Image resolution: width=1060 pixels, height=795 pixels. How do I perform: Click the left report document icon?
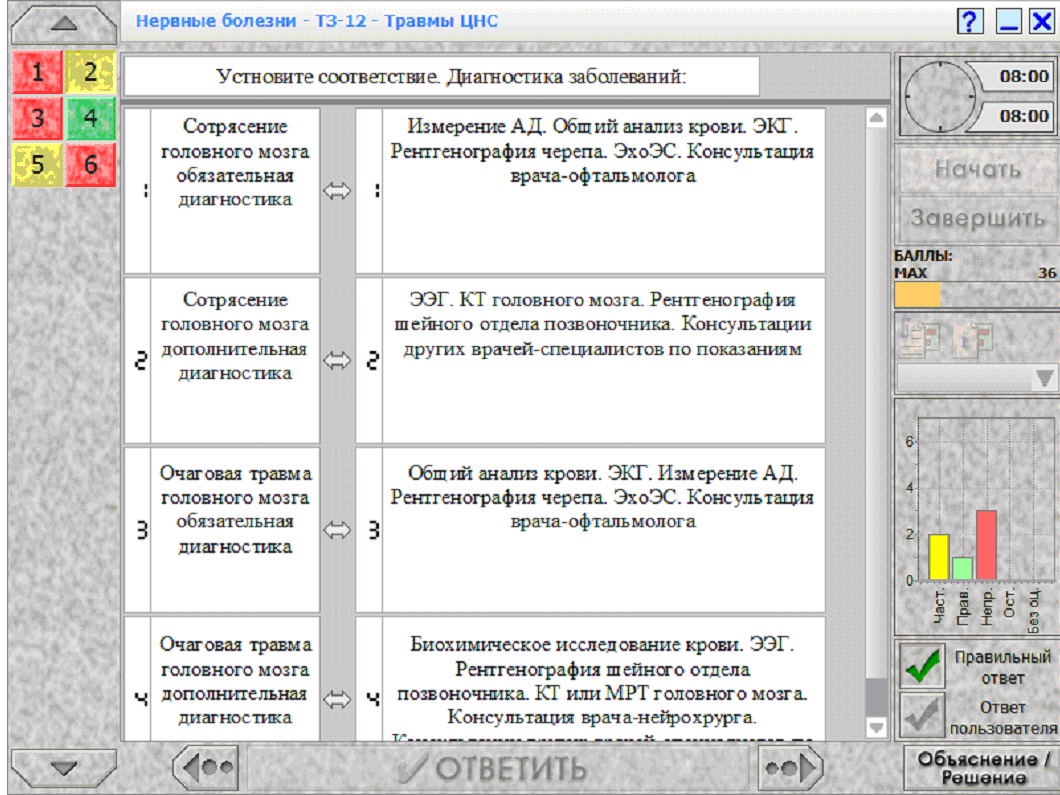920,339
